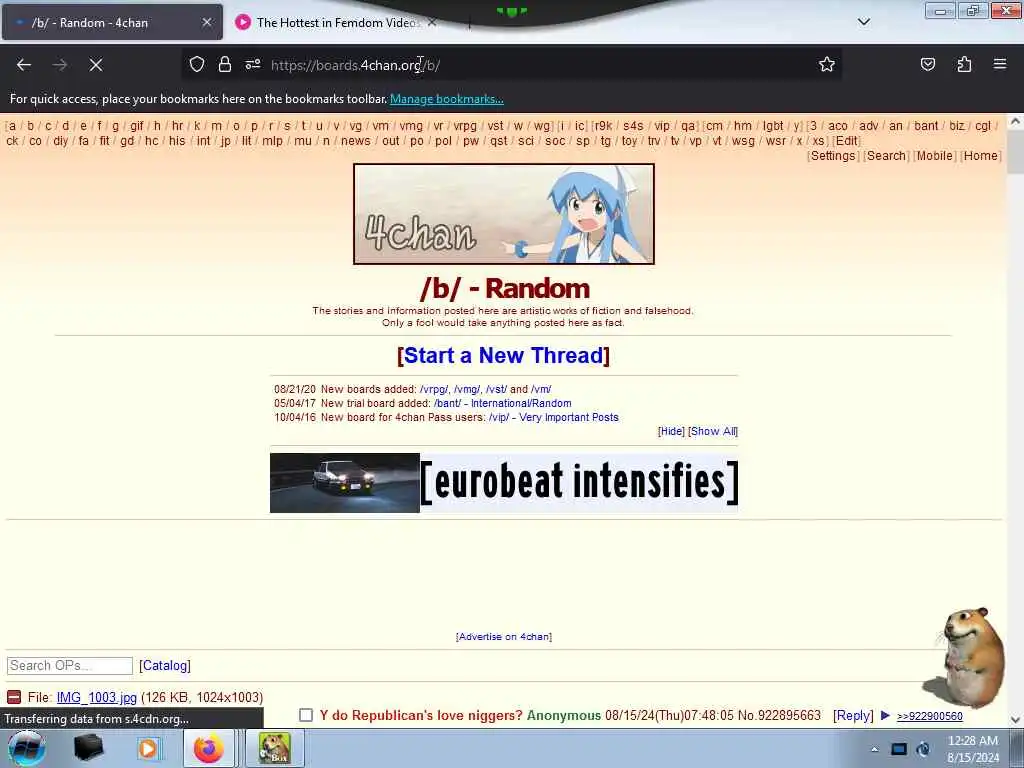Open /bant/ - International/Random link
This screenshot has height=768, width=1024.
click(502, 404)
